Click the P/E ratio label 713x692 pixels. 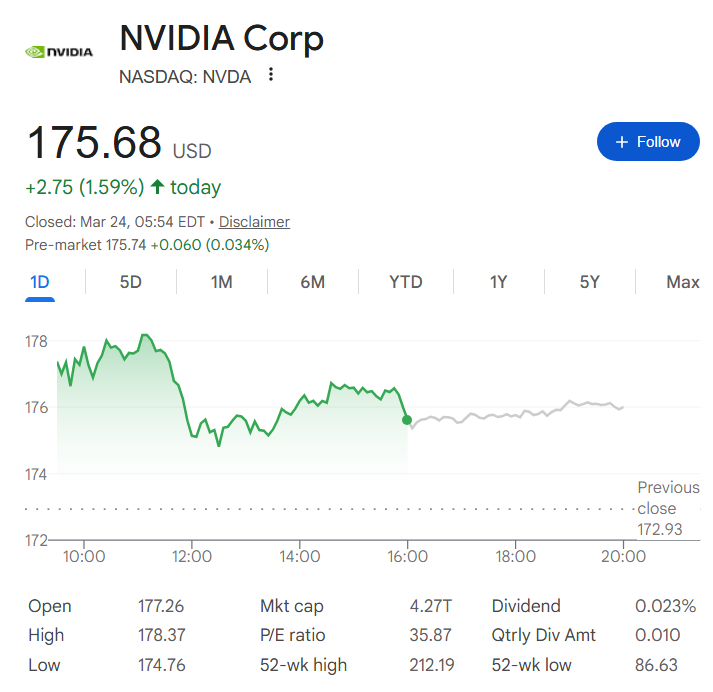pyautogui.click(x=292, y=635)
